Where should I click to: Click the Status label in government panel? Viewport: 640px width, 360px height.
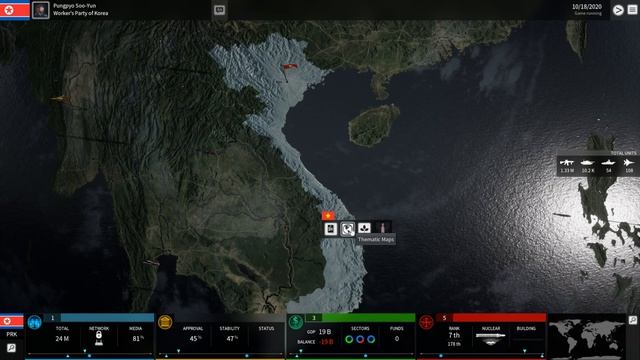[266, 329]
